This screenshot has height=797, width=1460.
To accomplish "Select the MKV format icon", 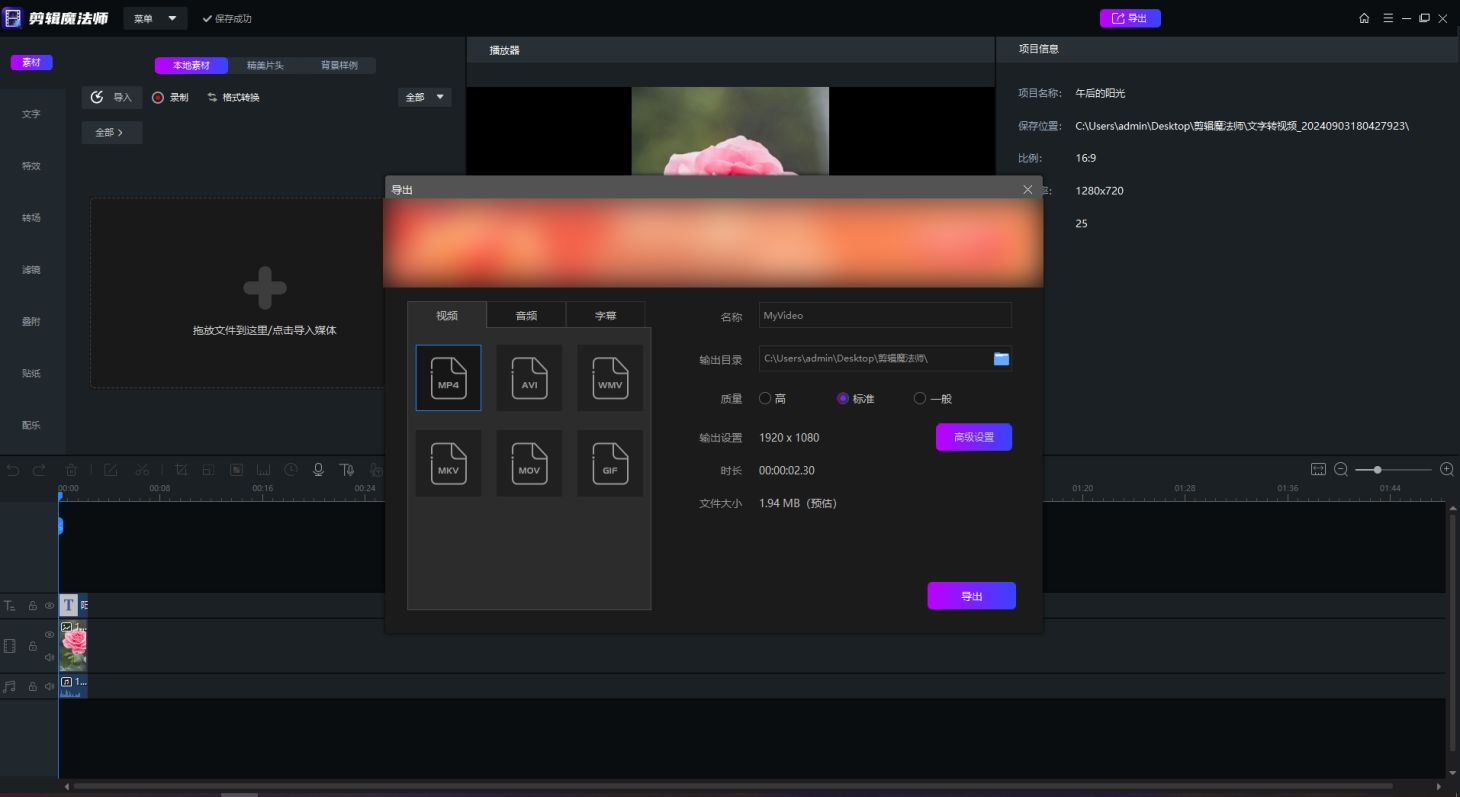I will tap(448, 463).
